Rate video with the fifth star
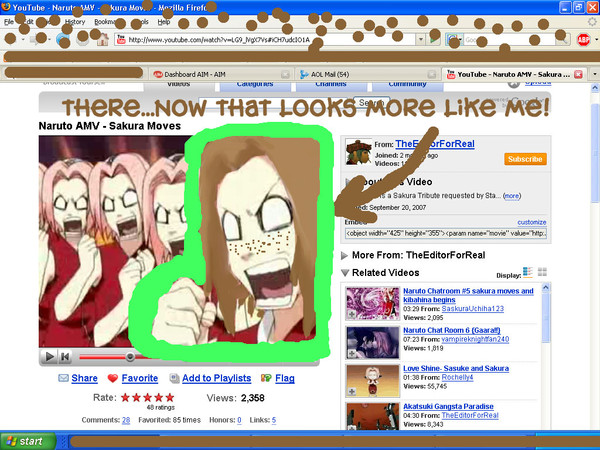 (170, 398)
